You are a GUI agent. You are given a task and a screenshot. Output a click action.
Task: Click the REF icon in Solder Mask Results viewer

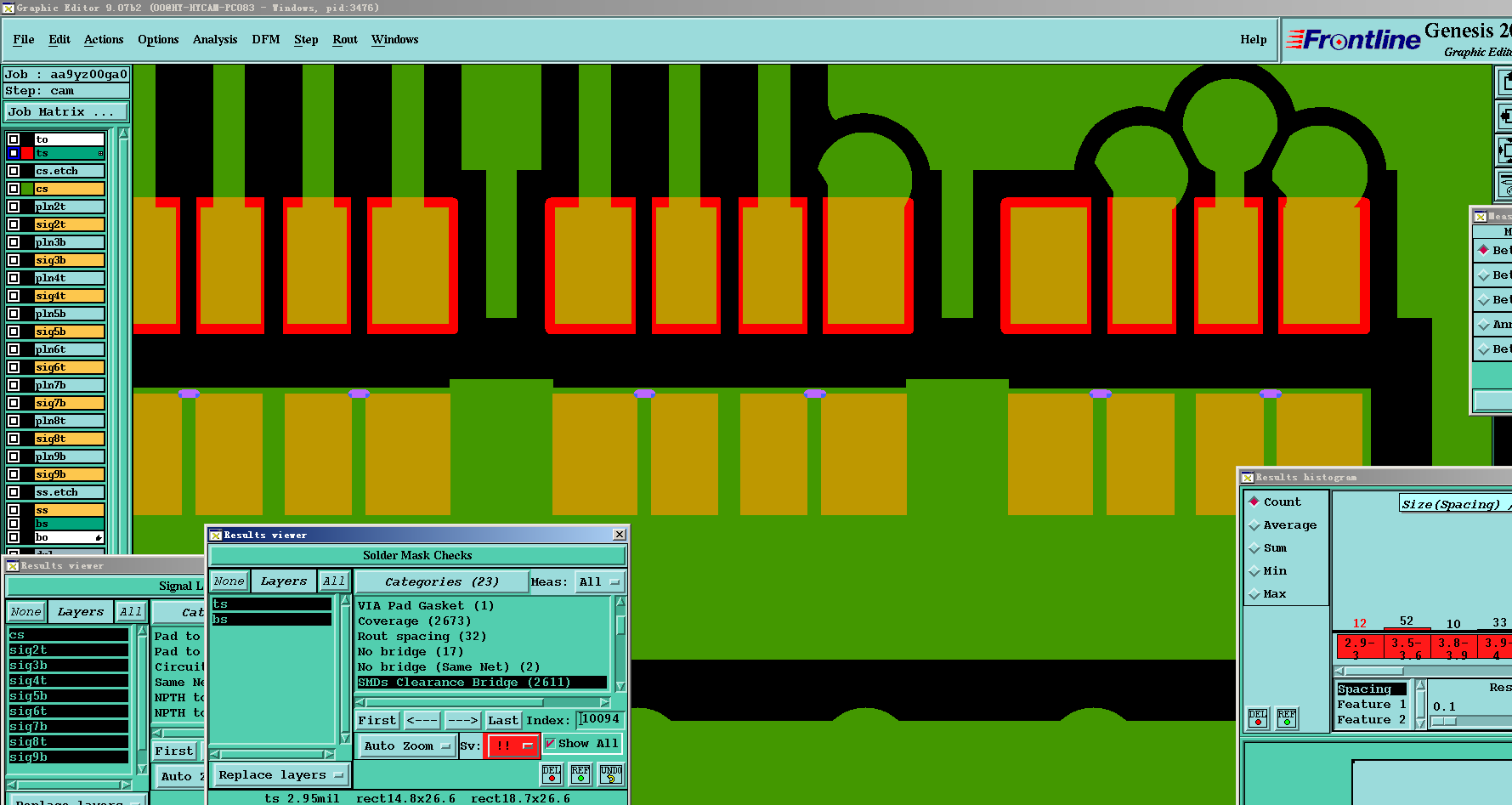tap(580, 774)
